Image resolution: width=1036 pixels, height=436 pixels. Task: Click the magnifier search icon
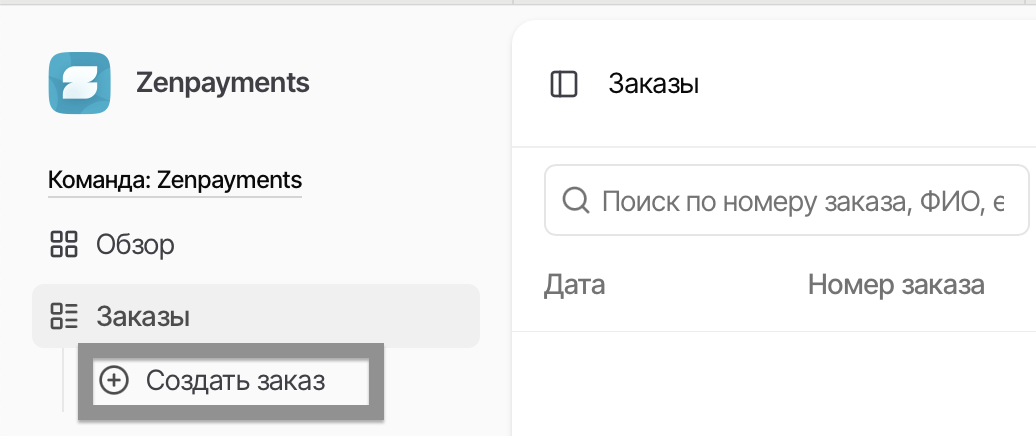point(575,202)
